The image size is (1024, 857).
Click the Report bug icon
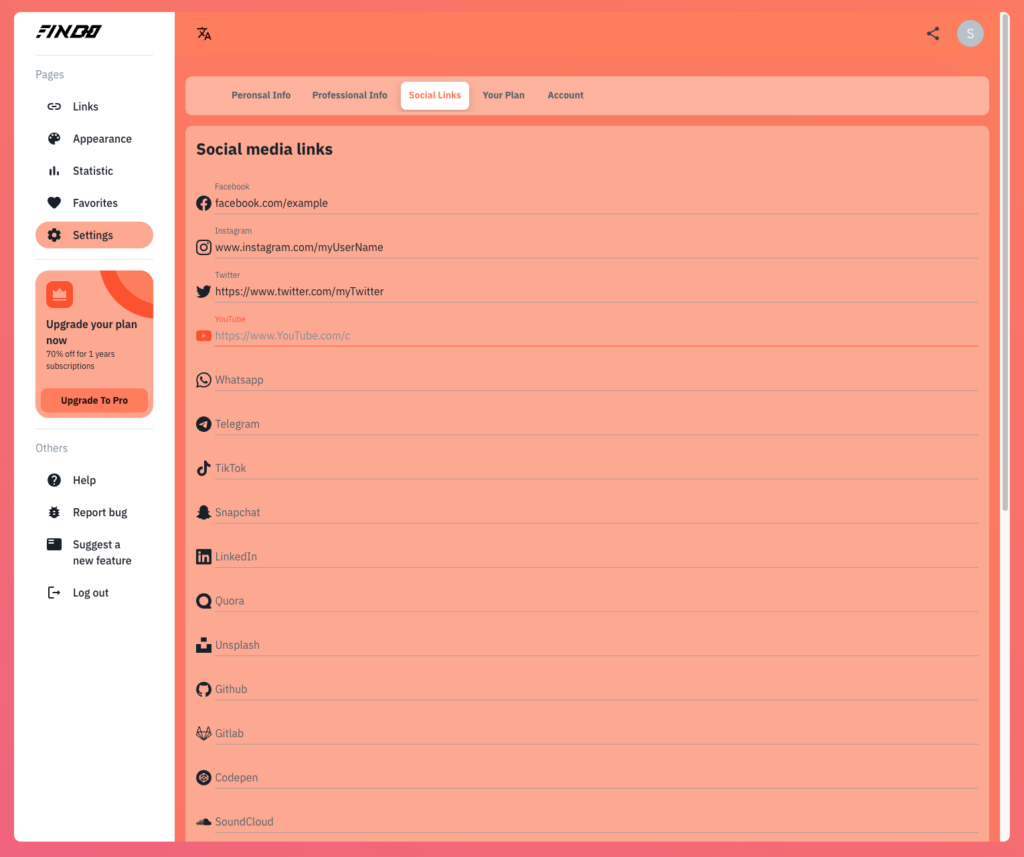pyautogui.click(x=54, y=512)
